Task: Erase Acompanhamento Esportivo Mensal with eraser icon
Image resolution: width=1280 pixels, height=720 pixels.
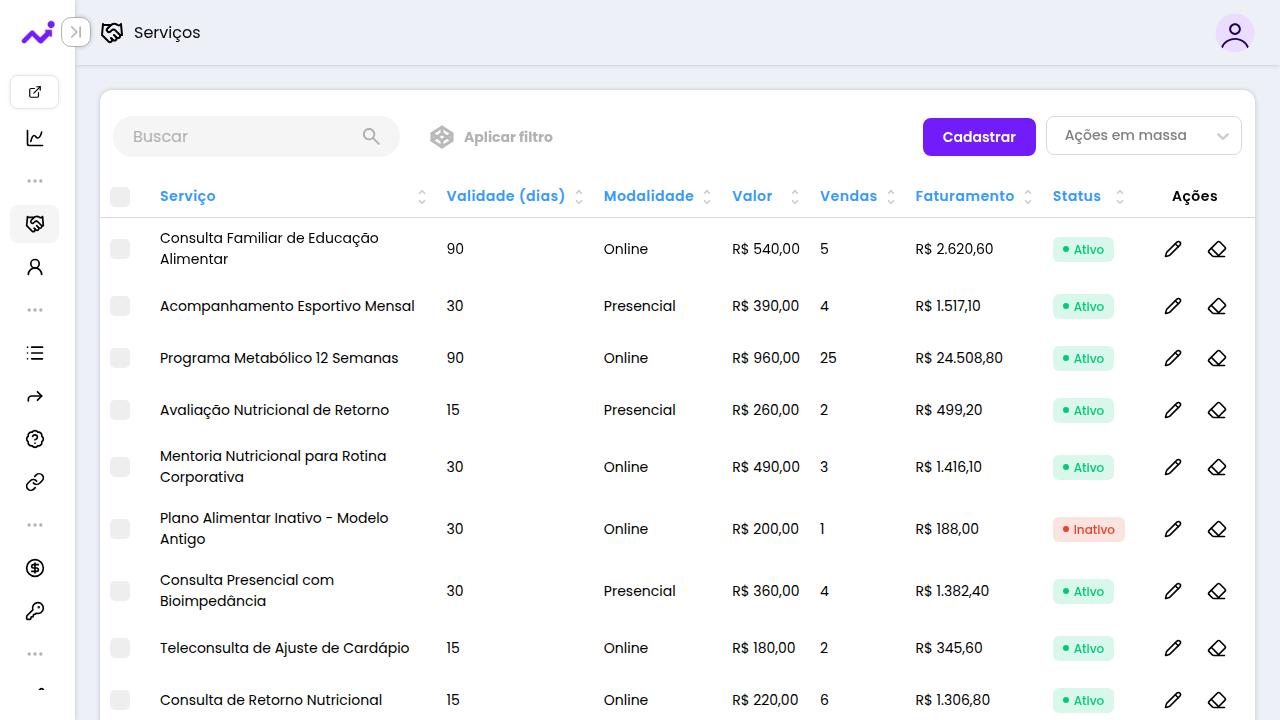Action: pos(1217,306)
